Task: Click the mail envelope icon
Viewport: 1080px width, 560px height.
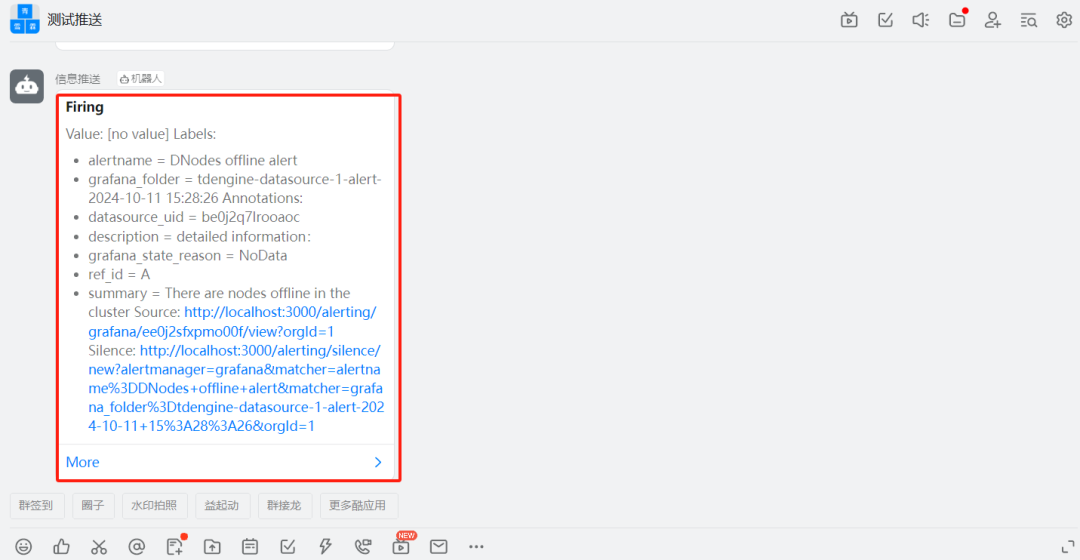Action: coord(439,547)
